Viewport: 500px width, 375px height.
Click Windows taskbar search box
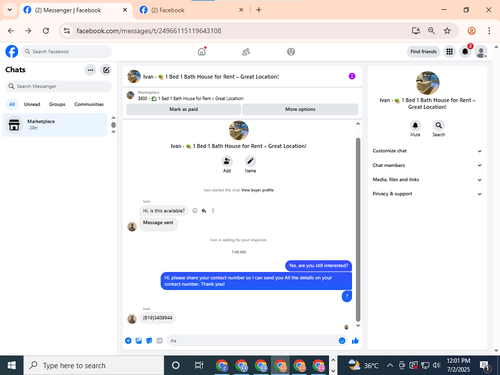coord(94,366)
